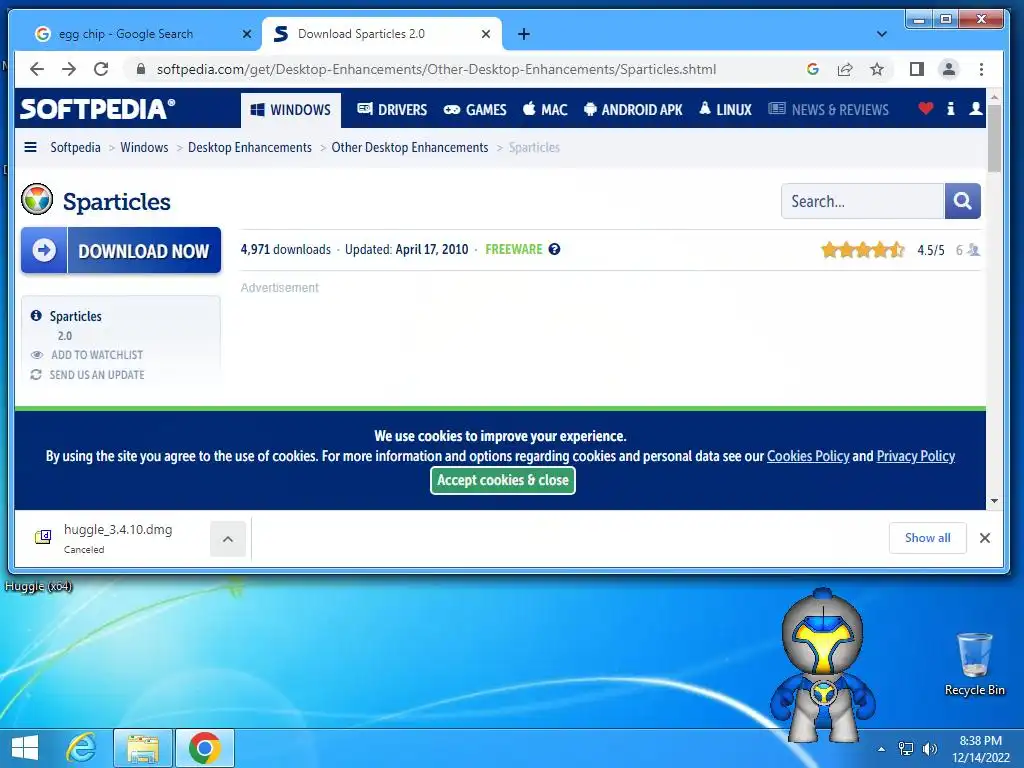Open the tab search chevron

pyautogui.click(x=882, y=34)
